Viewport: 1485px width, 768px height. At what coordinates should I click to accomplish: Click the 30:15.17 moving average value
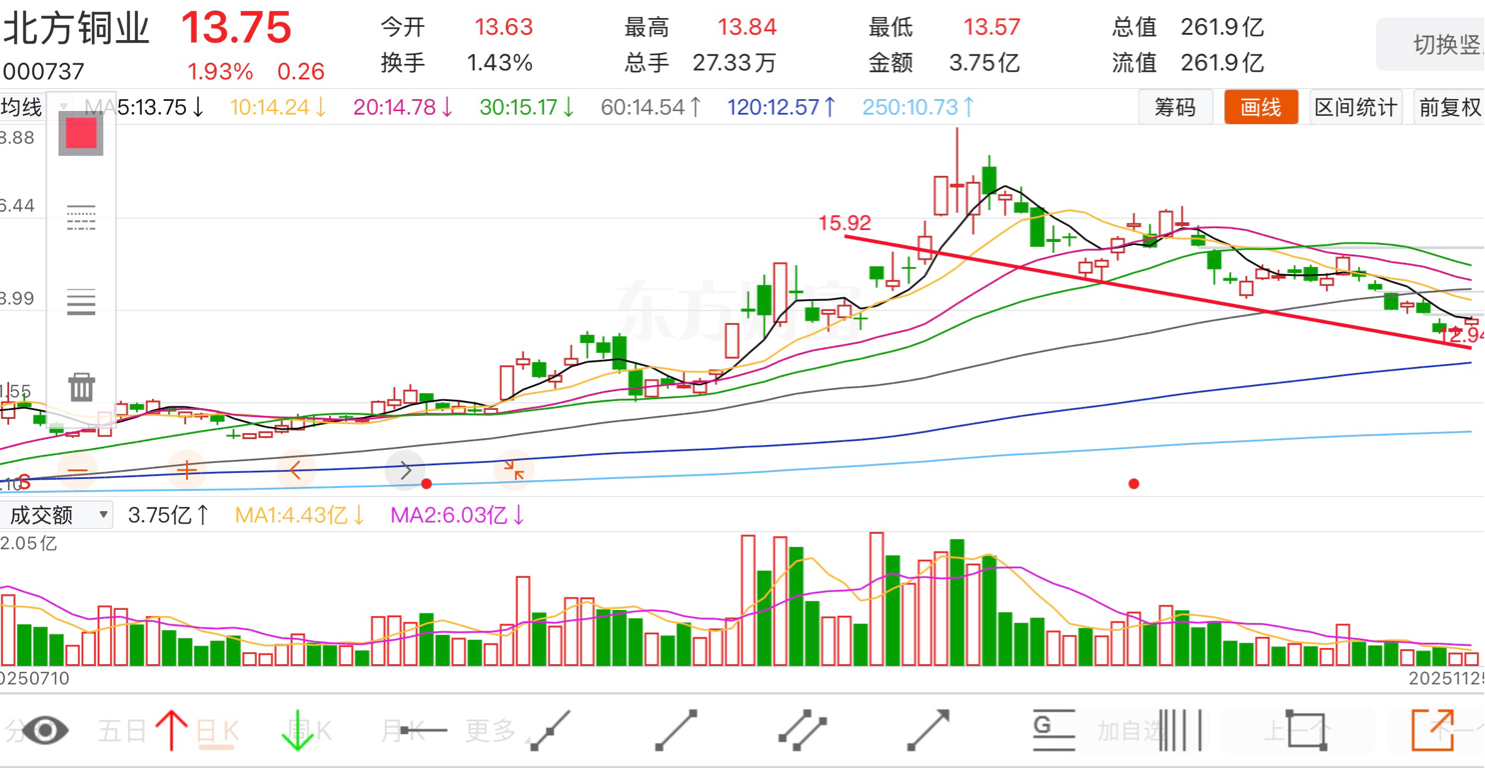pos(527,107)
